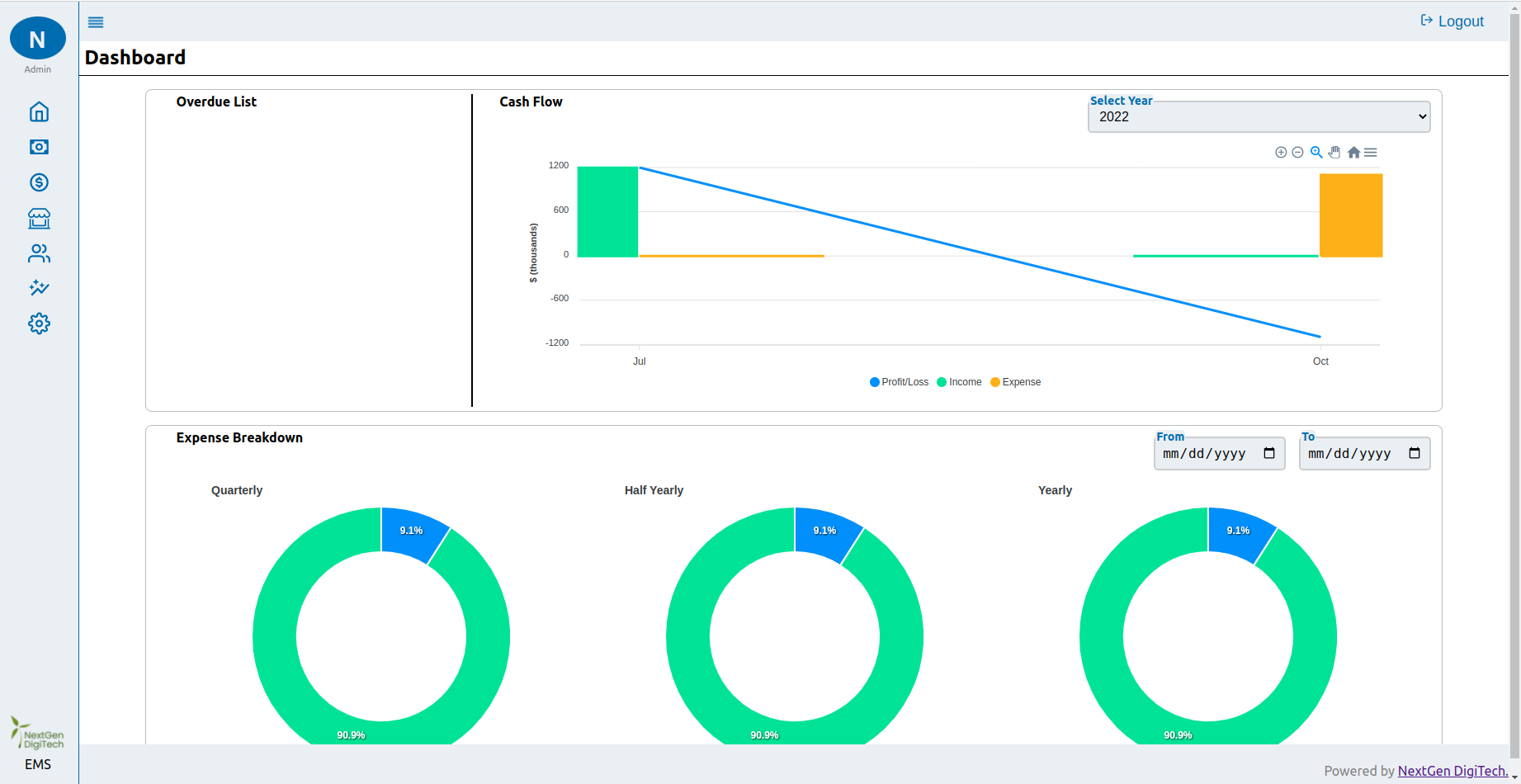Screen dimensions: 1521x784
Task: Click the To date input field
Action: [x=1365, y=454]
